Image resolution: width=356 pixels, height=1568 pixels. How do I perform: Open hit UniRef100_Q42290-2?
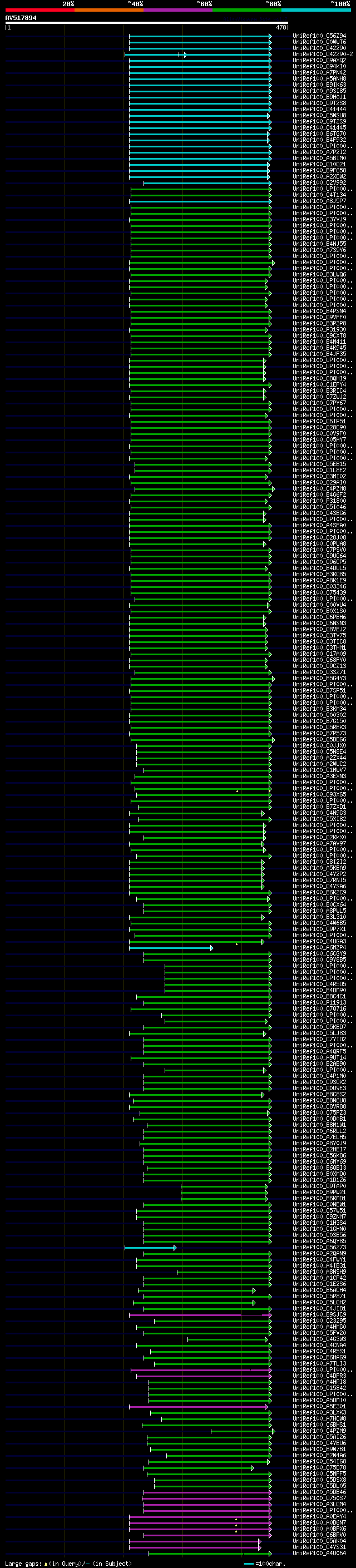pos(323,54)
